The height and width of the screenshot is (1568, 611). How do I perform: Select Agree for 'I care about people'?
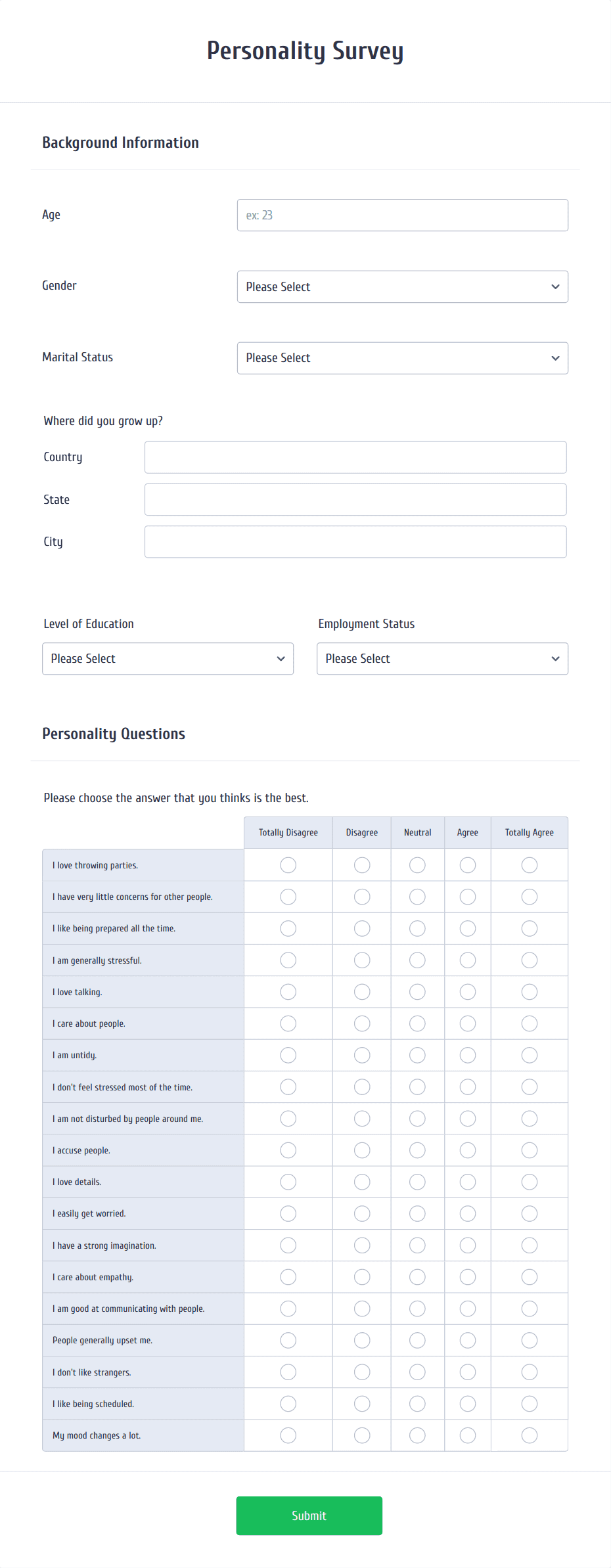[467, 1023]
